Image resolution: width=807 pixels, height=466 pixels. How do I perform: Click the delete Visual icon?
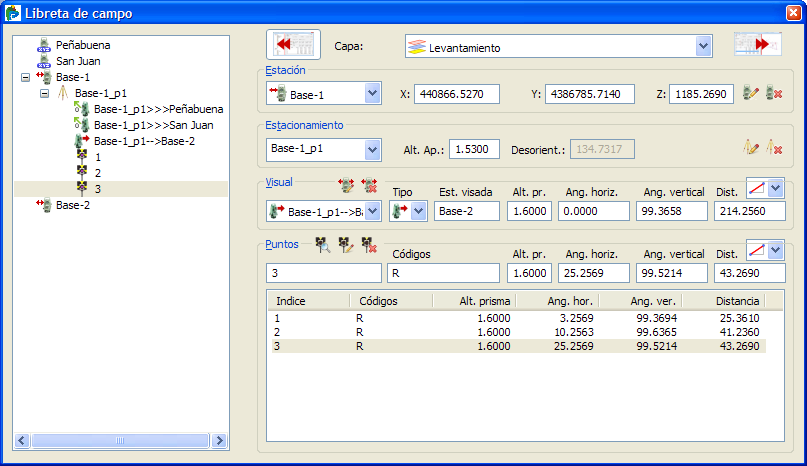368,185
